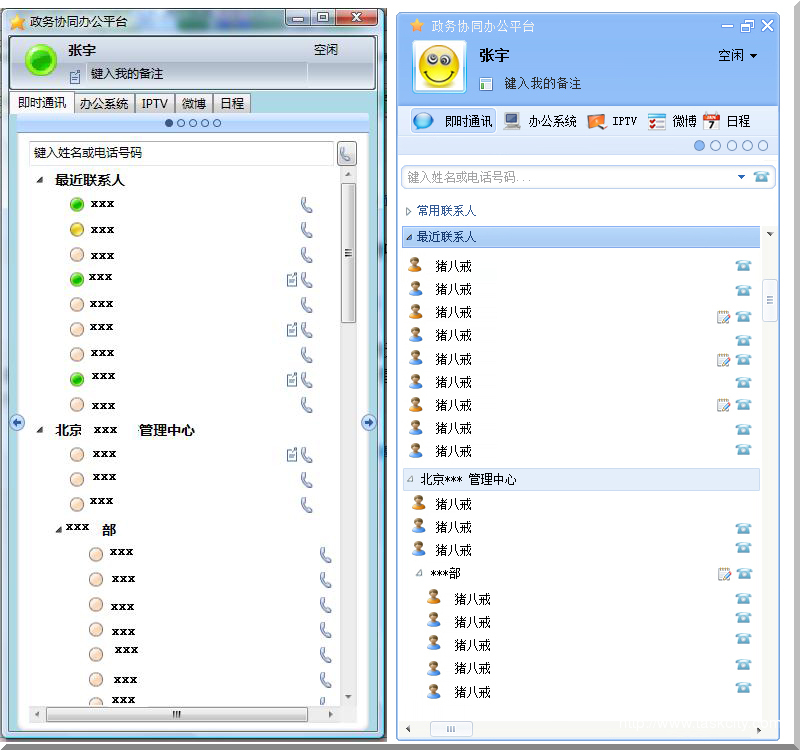Click the 空闲 status label in left window
Viewport: 800px width, 750px height.
coord(325,50)
